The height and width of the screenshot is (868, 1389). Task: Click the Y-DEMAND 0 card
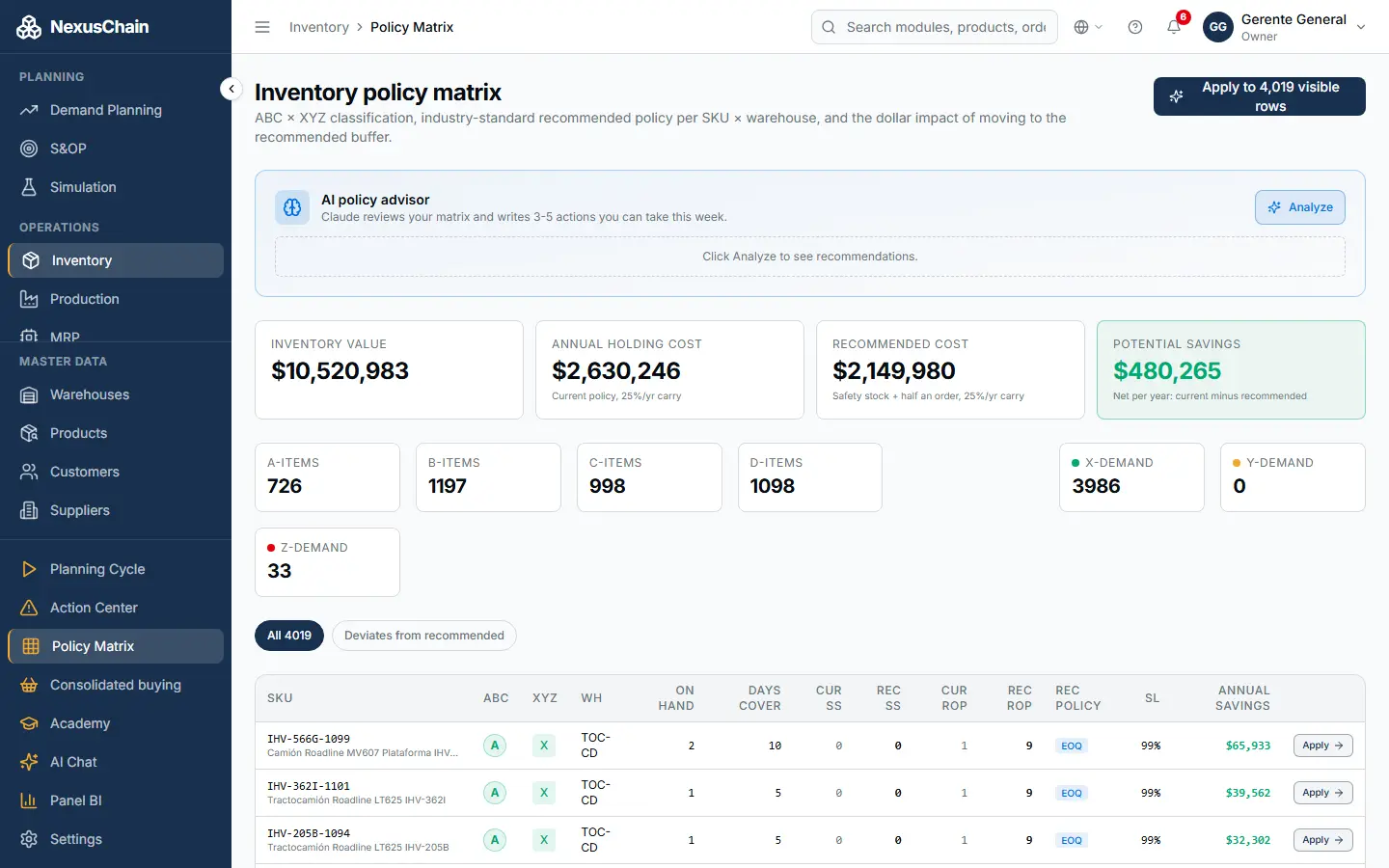[1293, 477]
